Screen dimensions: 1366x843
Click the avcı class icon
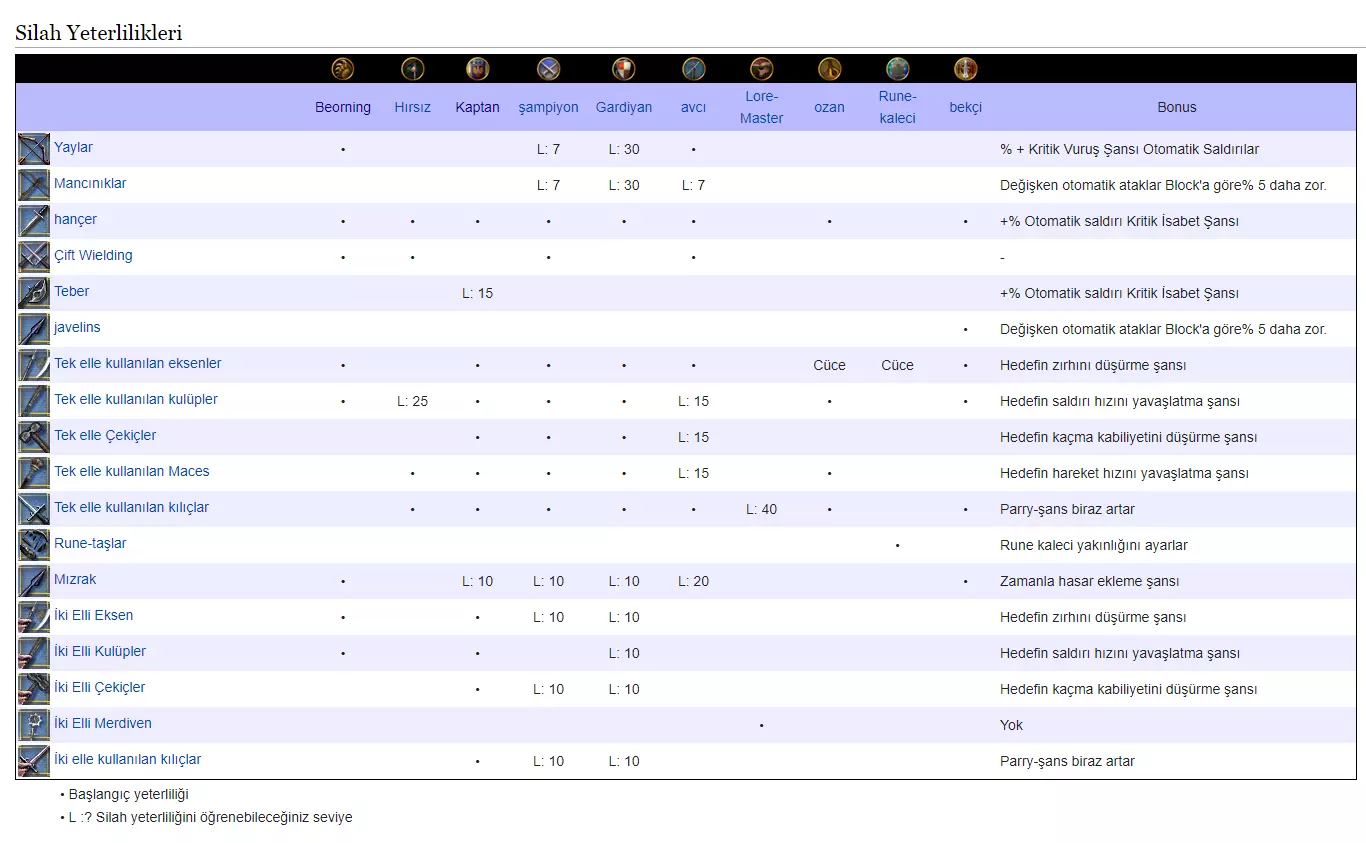694,69
